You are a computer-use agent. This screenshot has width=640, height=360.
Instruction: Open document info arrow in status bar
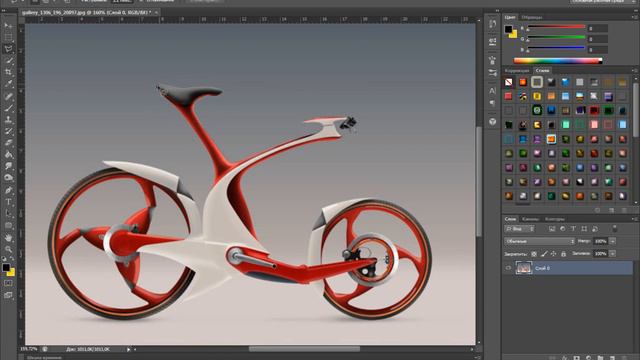(128, 349)
